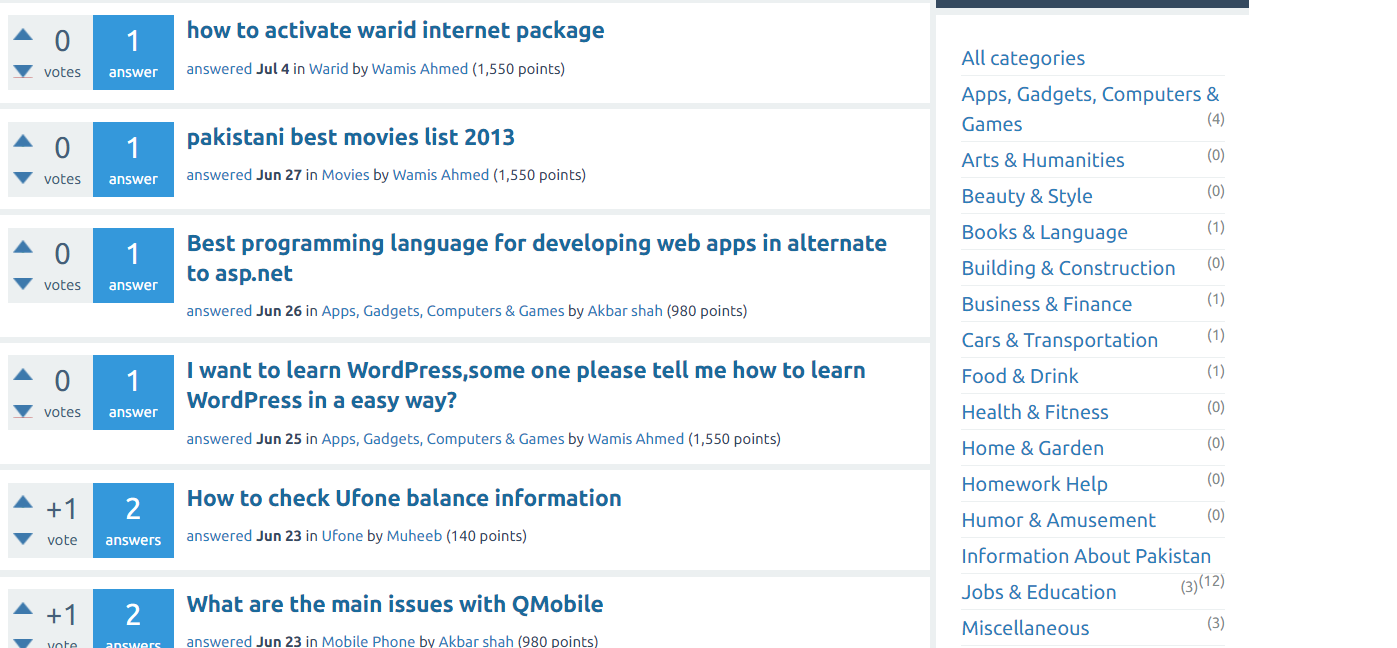This screenshot has width=1397, height=648.
Task: Open Wamis Ahmed's profile on the movies question
Action: click(440, 175)
